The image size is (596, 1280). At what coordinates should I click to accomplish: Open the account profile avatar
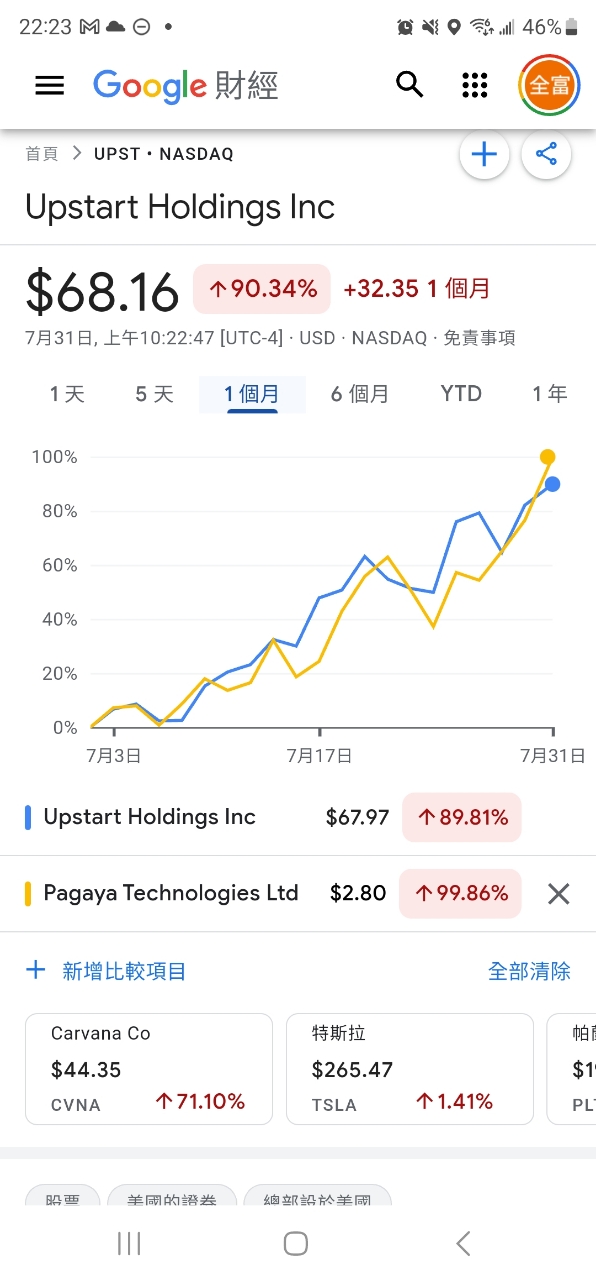coord(548,85)
